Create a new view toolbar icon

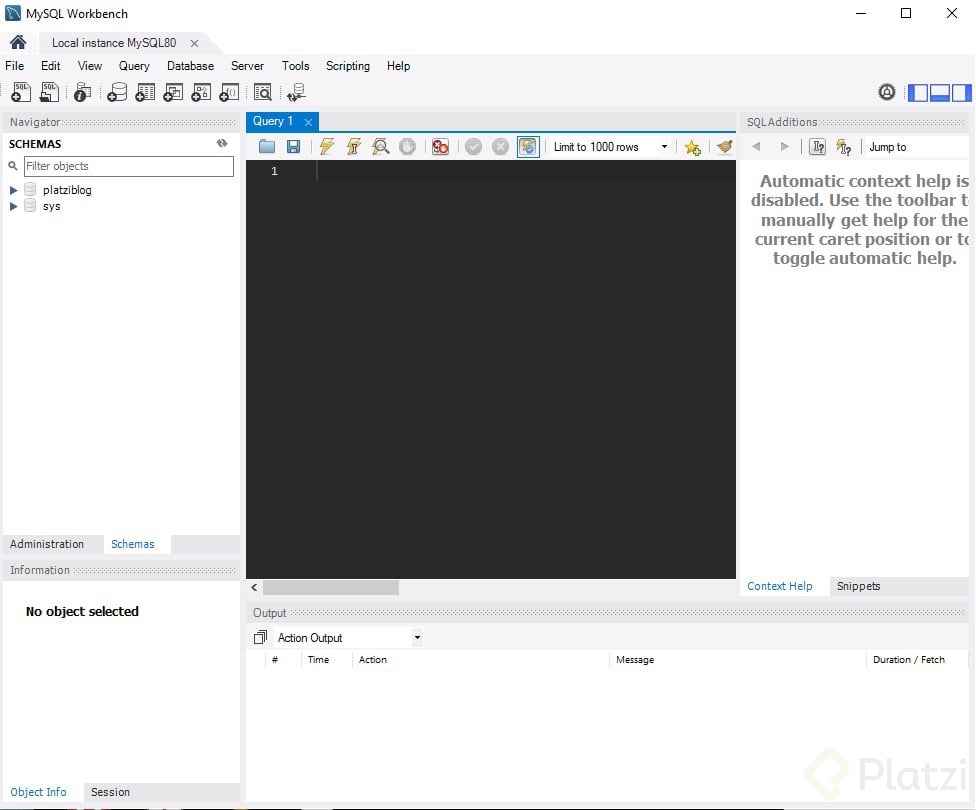[173, 92]
